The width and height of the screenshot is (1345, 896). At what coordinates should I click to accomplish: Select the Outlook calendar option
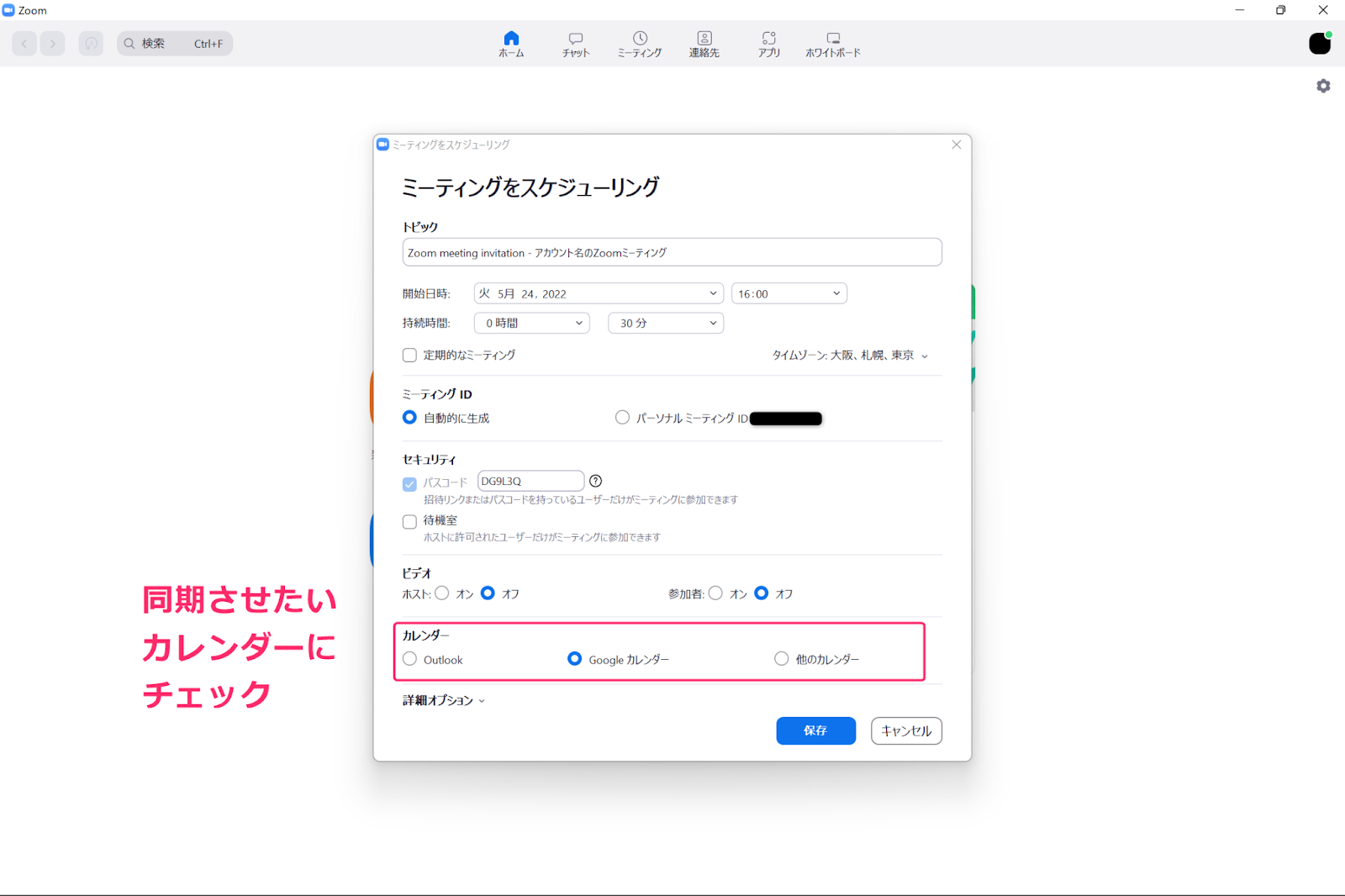[409, 659]
